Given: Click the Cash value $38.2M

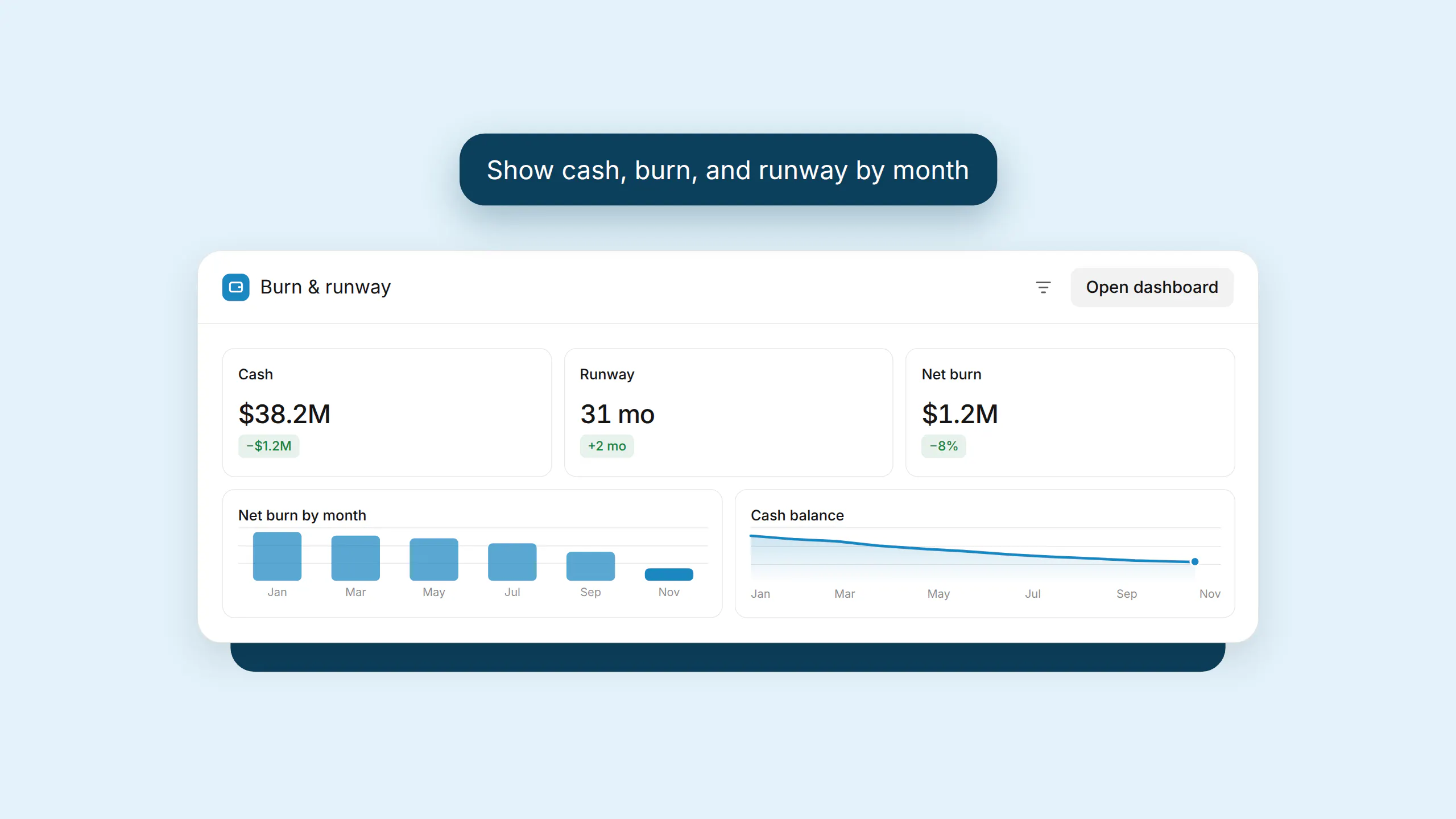Looking at the screenshot, I should [284, 413].
